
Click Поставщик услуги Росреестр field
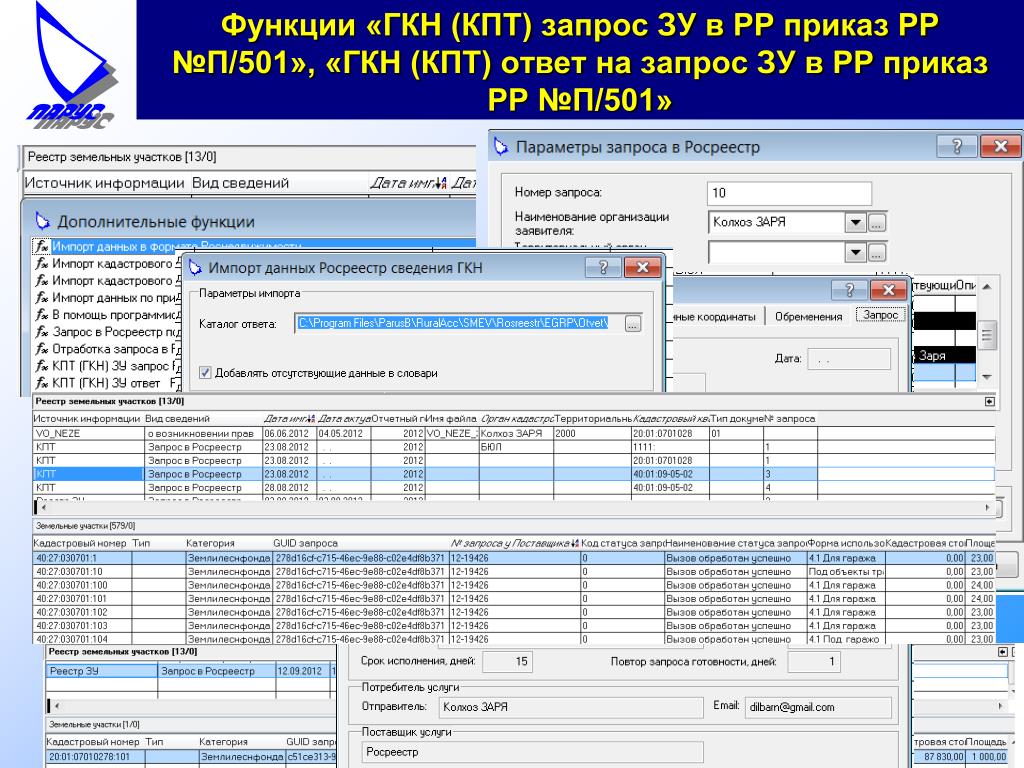(532, 752)
